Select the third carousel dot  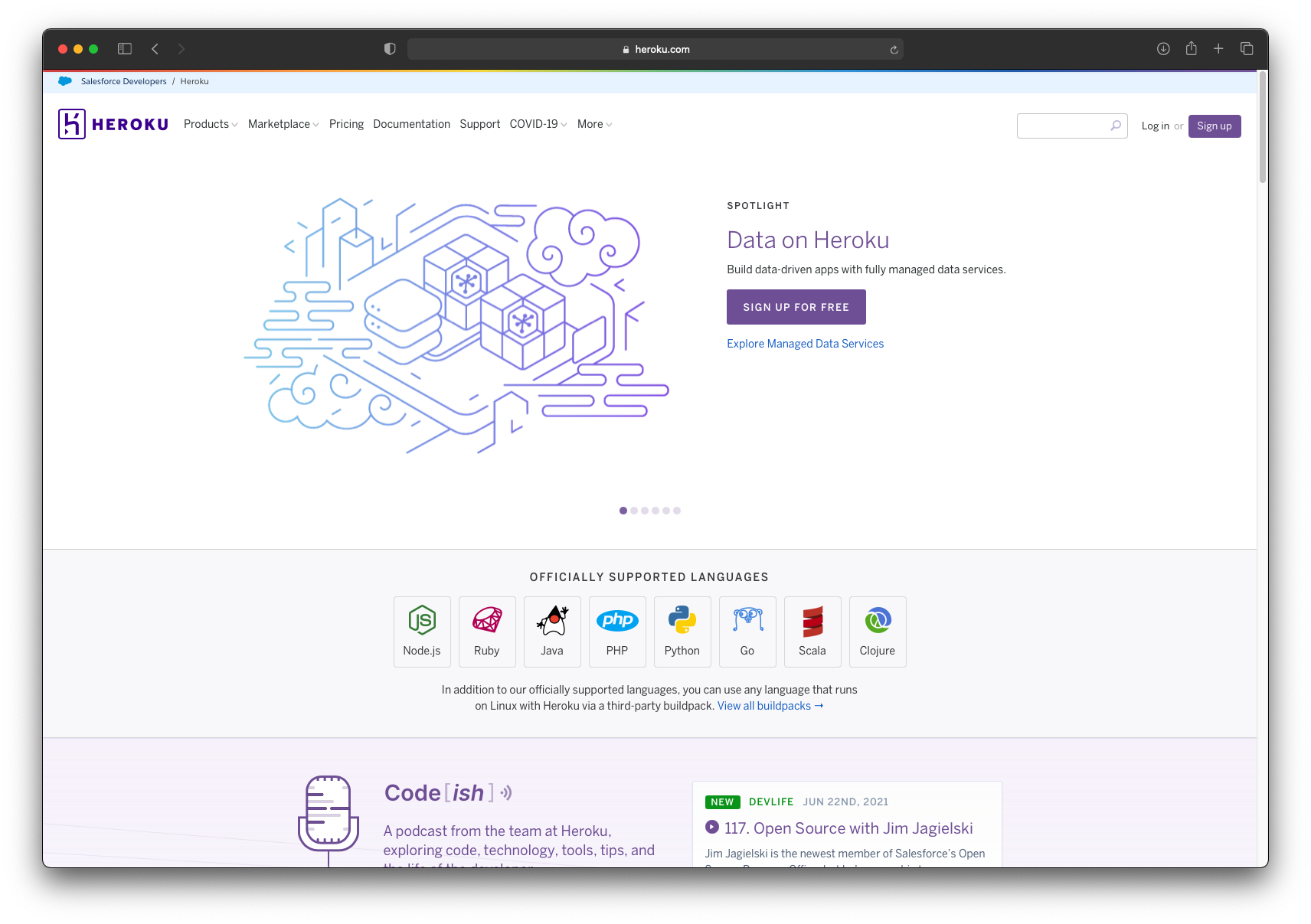(645, 511)
